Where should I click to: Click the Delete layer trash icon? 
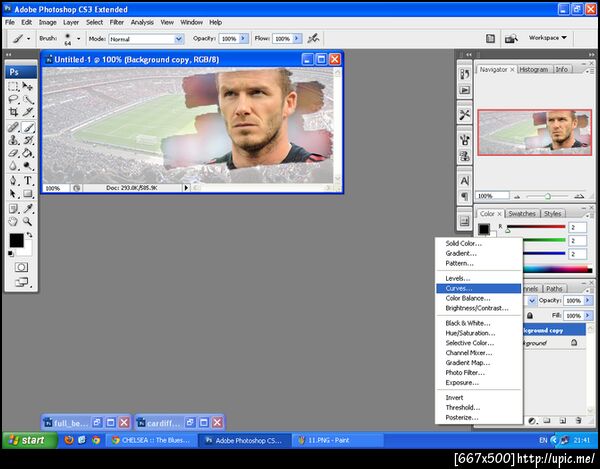pos(579,420)
